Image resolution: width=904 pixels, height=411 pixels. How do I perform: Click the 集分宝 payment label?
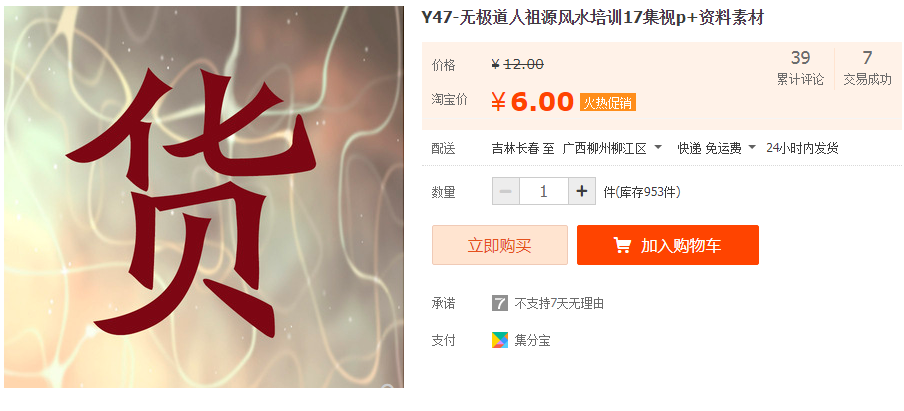[x=532, y=341]
